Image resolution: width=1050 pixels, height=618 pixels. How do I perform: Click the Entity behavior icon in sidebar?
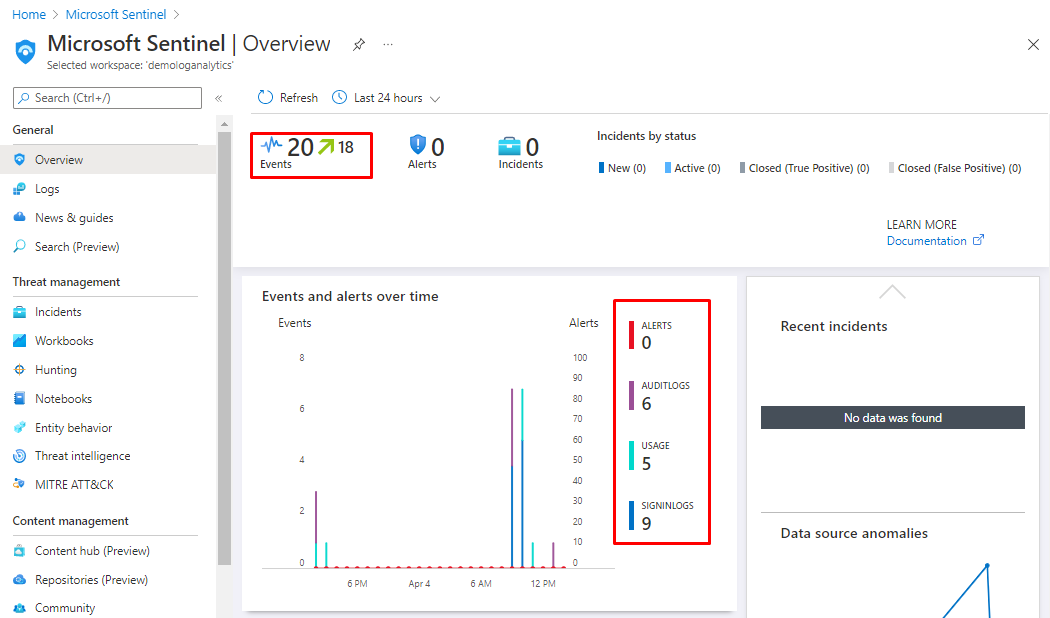click(20, 428)
